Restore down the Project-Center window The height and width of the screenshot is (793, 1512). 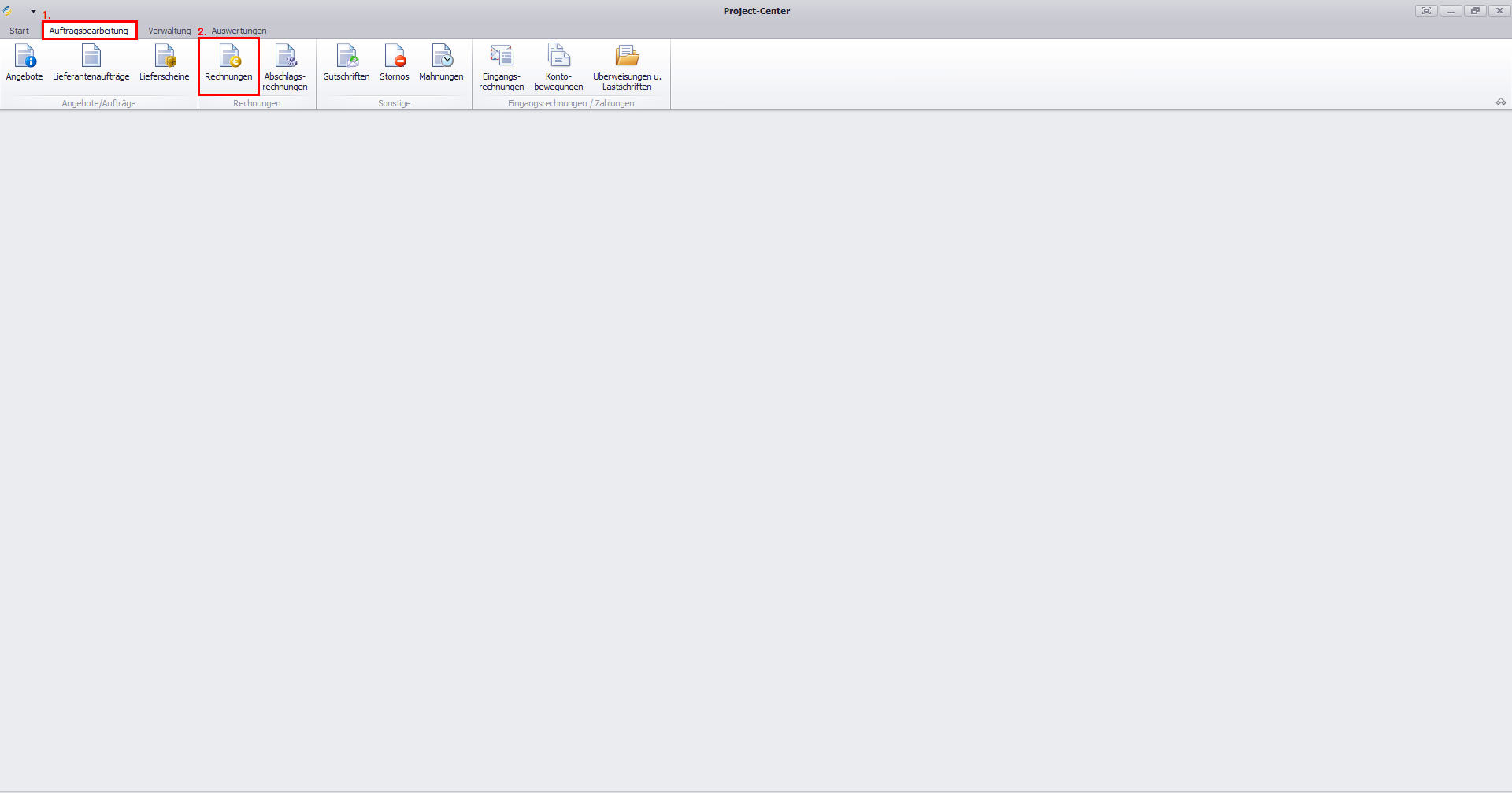(1475, 11)
